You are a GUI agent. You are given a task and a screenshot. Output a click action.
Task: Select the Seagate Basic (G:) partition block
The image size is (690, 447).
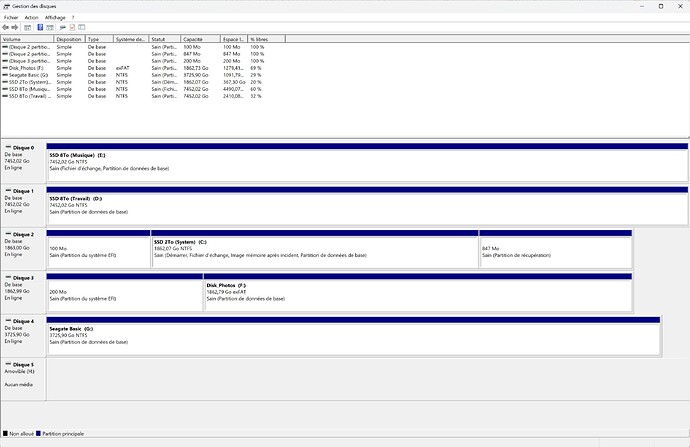(x=353, y=335)
